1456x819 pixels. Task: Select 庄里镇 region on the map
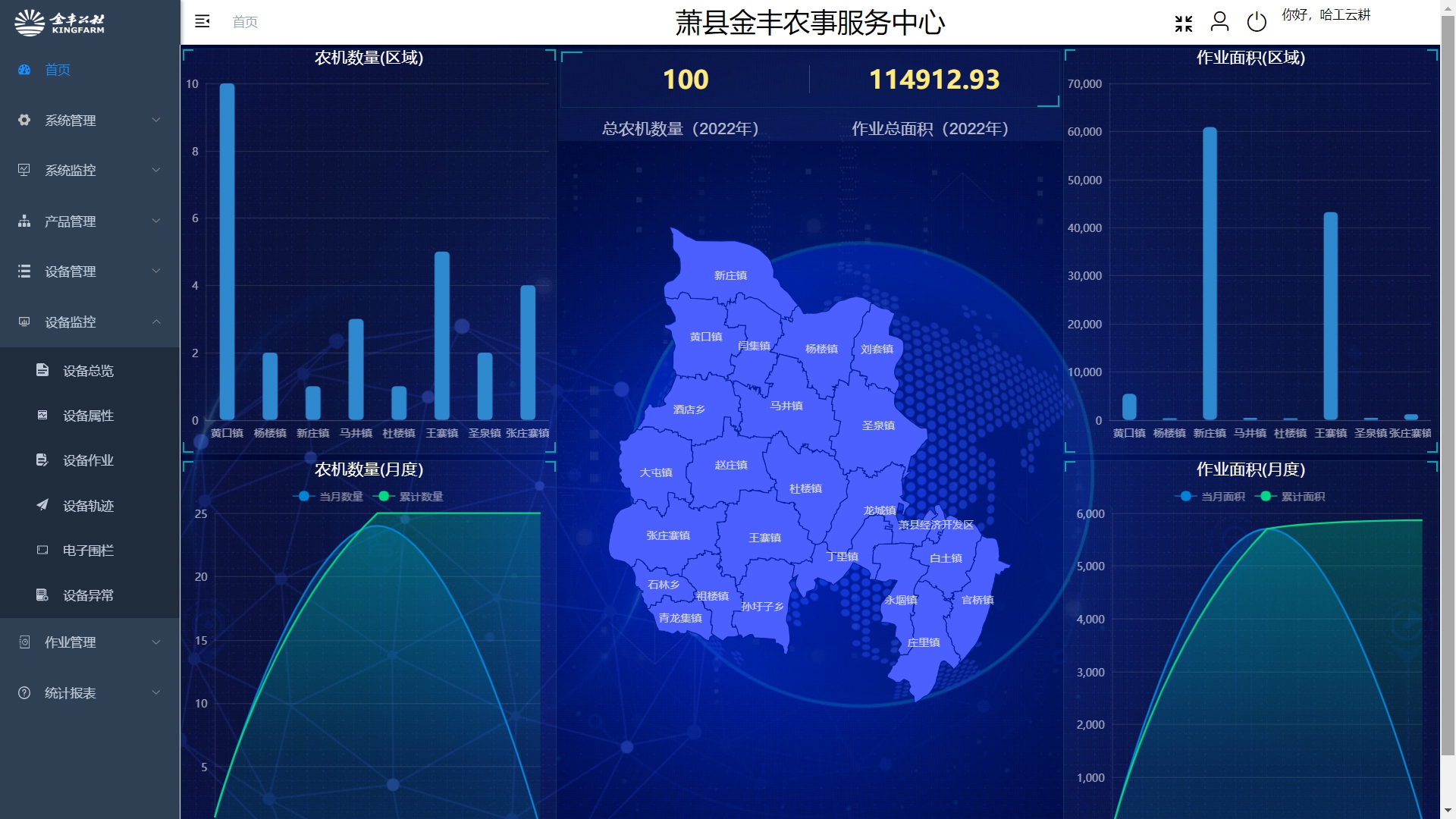click(924, 642)
